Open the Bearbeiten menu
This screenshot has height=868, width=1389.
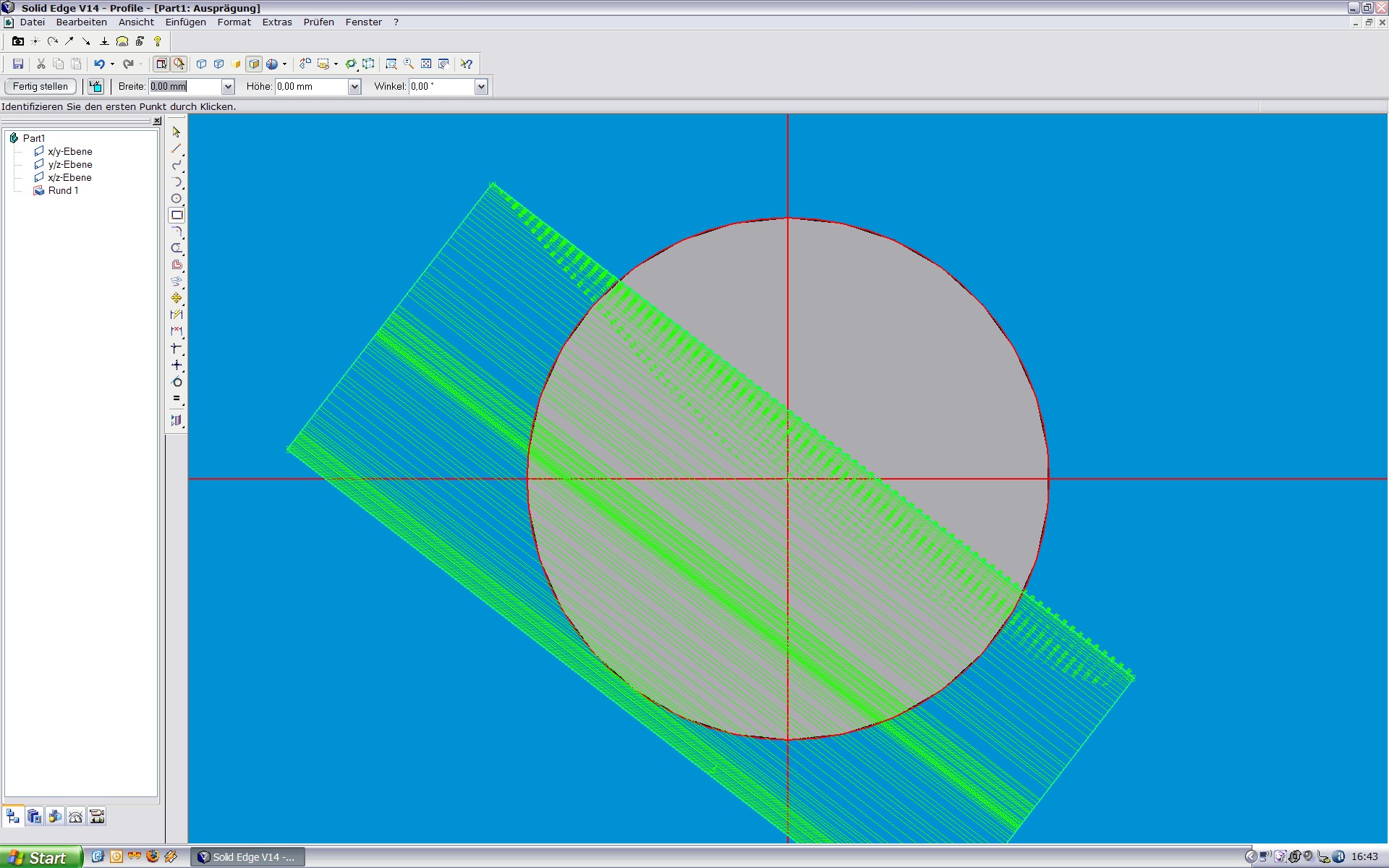(82, 22)
